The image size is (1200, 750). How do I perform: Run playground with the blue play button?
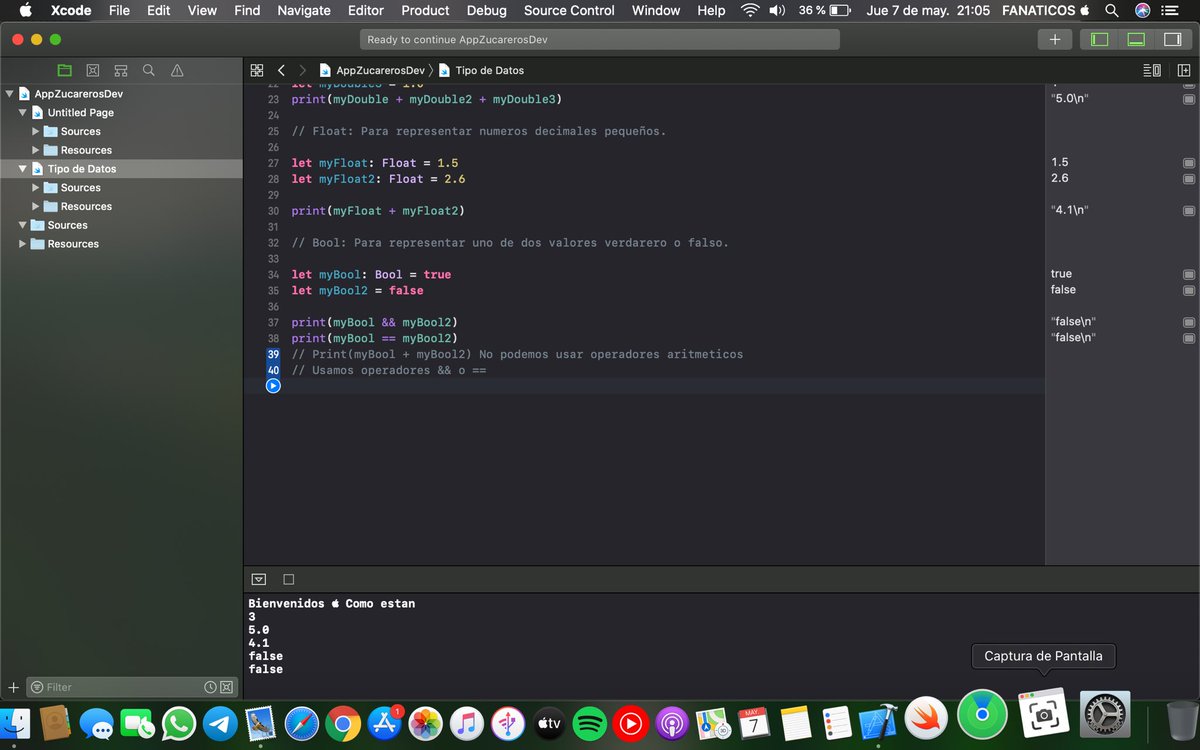(x=273, y=386)
